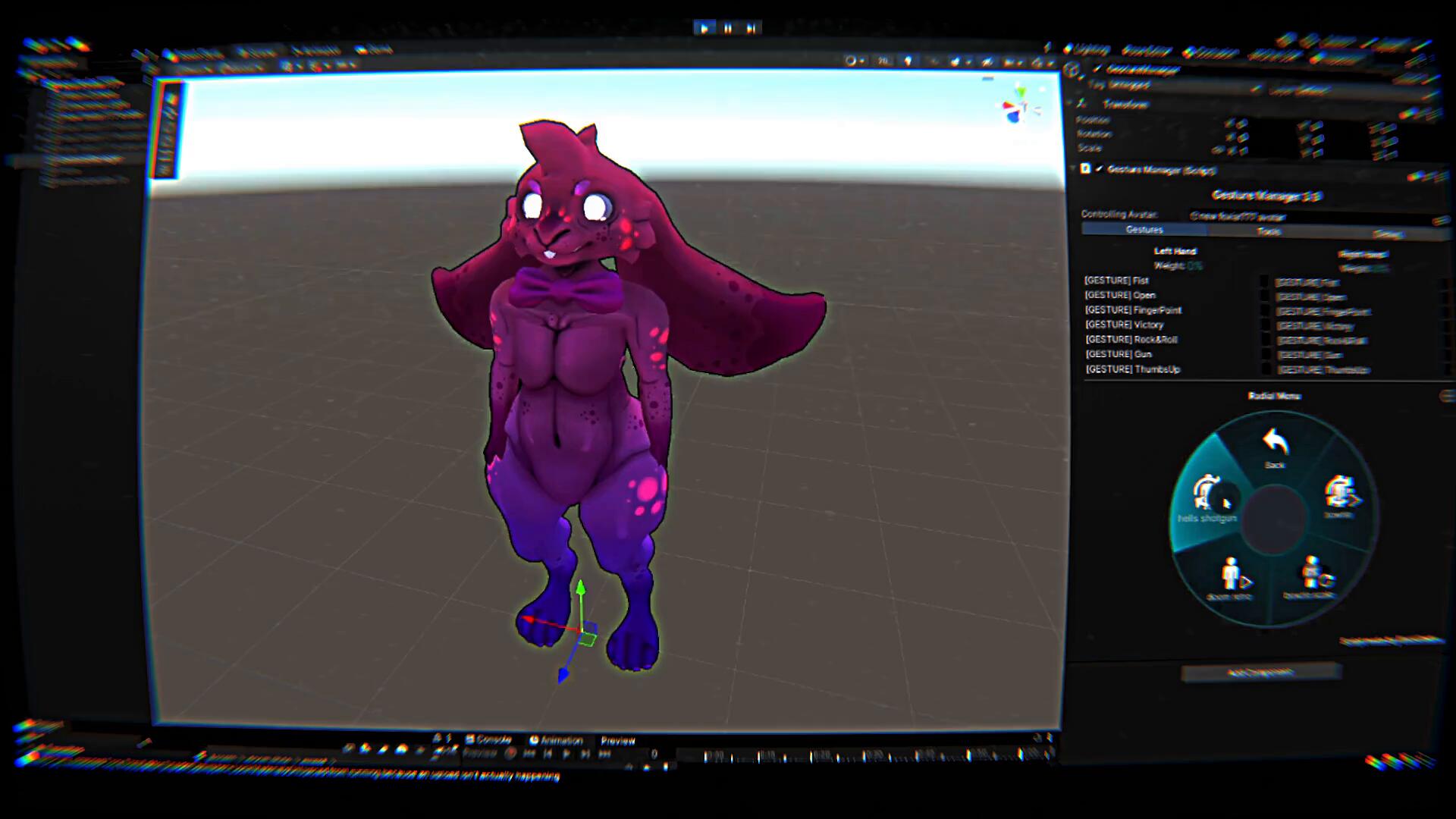Click the Step frame button
Screen dimensions: 1456x819
click(751, 28)
